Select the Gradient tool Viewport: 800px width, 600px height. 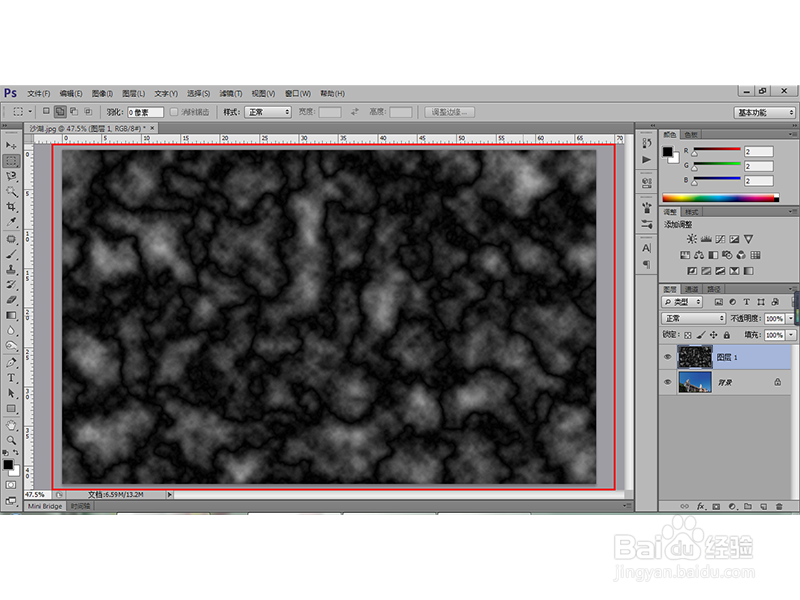click(11, 315)
